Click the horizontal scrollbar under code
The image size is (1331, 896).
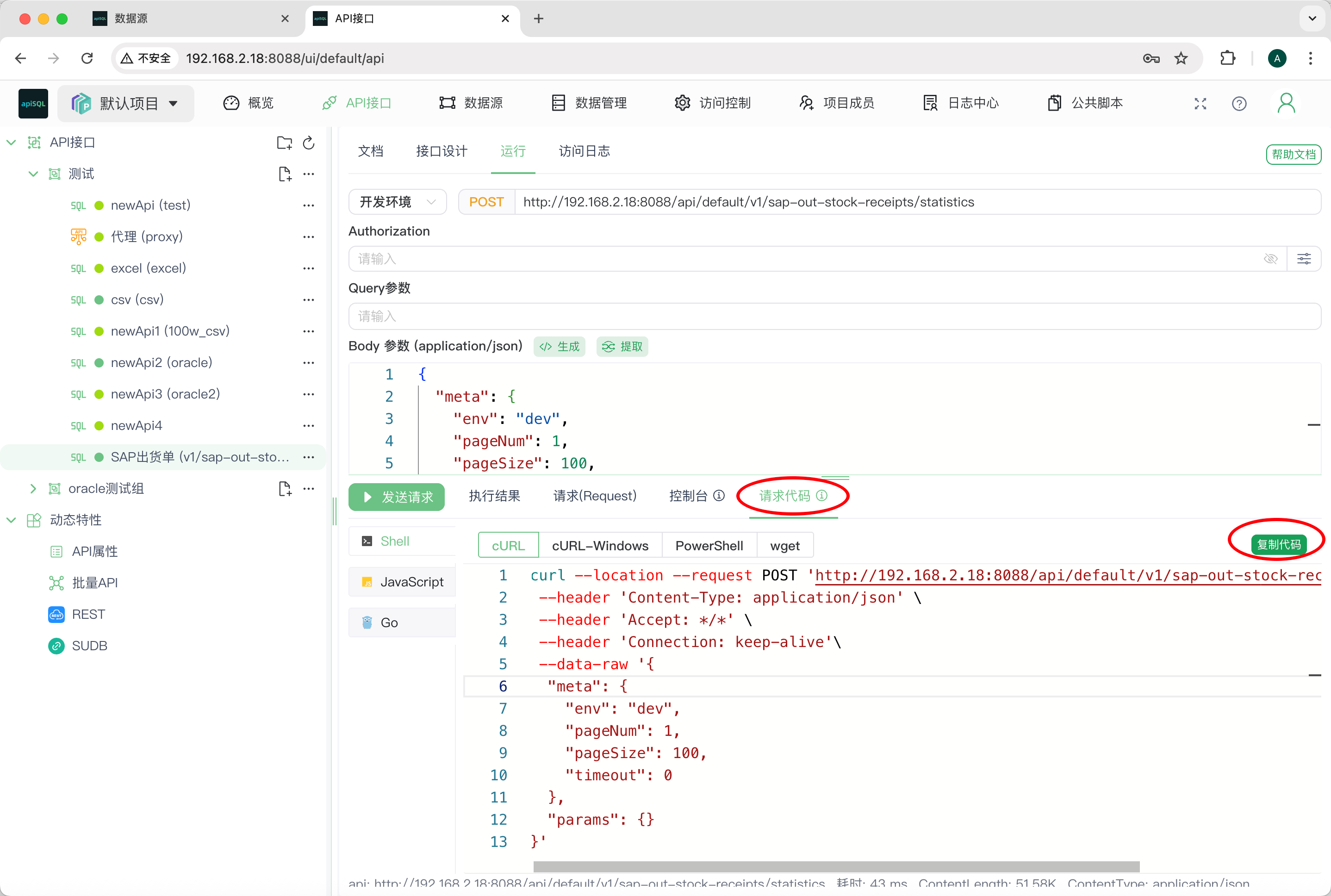(x=836, y=866)
